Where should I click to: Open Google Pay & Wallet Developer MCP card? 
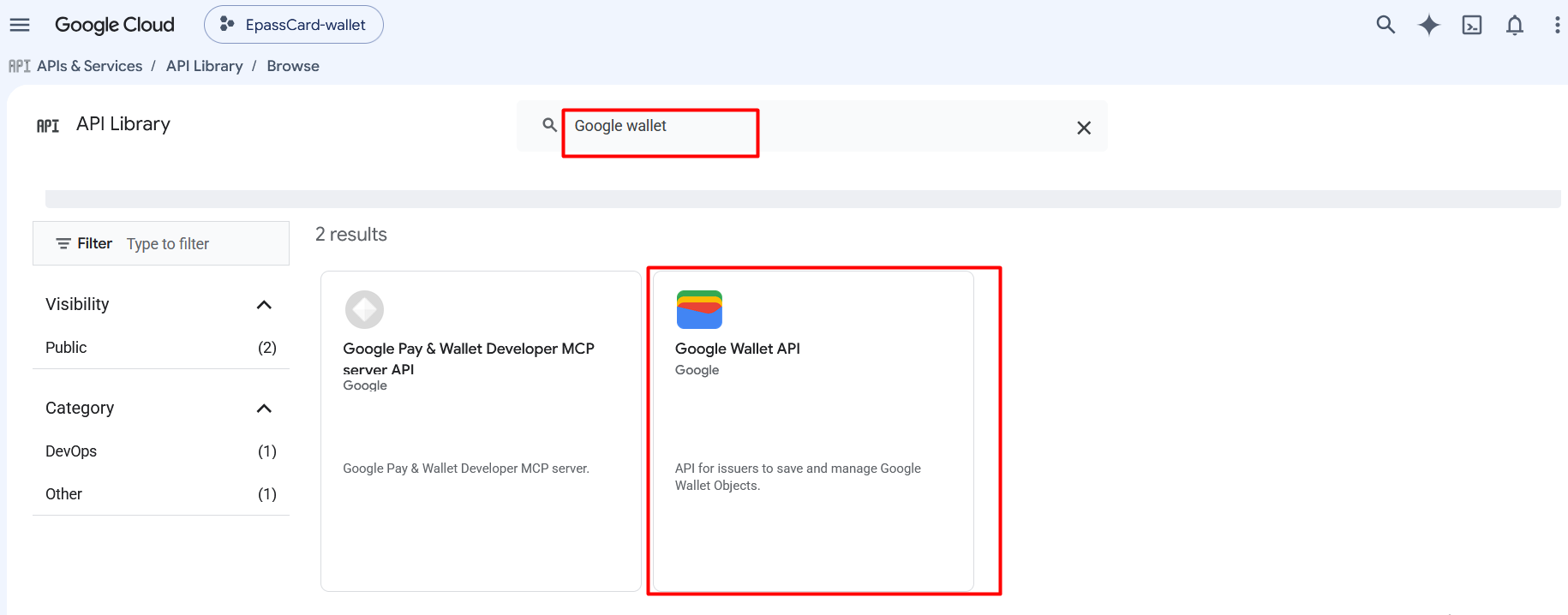tap(481, 431)
